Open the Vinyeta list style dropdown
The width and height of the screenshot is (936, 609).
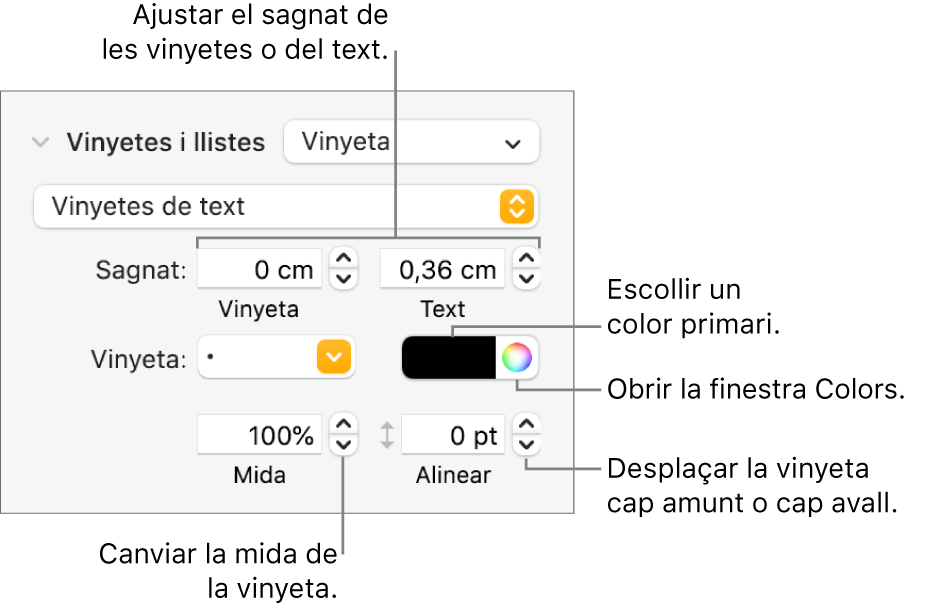pyautogui.click(x=411, y=142)
